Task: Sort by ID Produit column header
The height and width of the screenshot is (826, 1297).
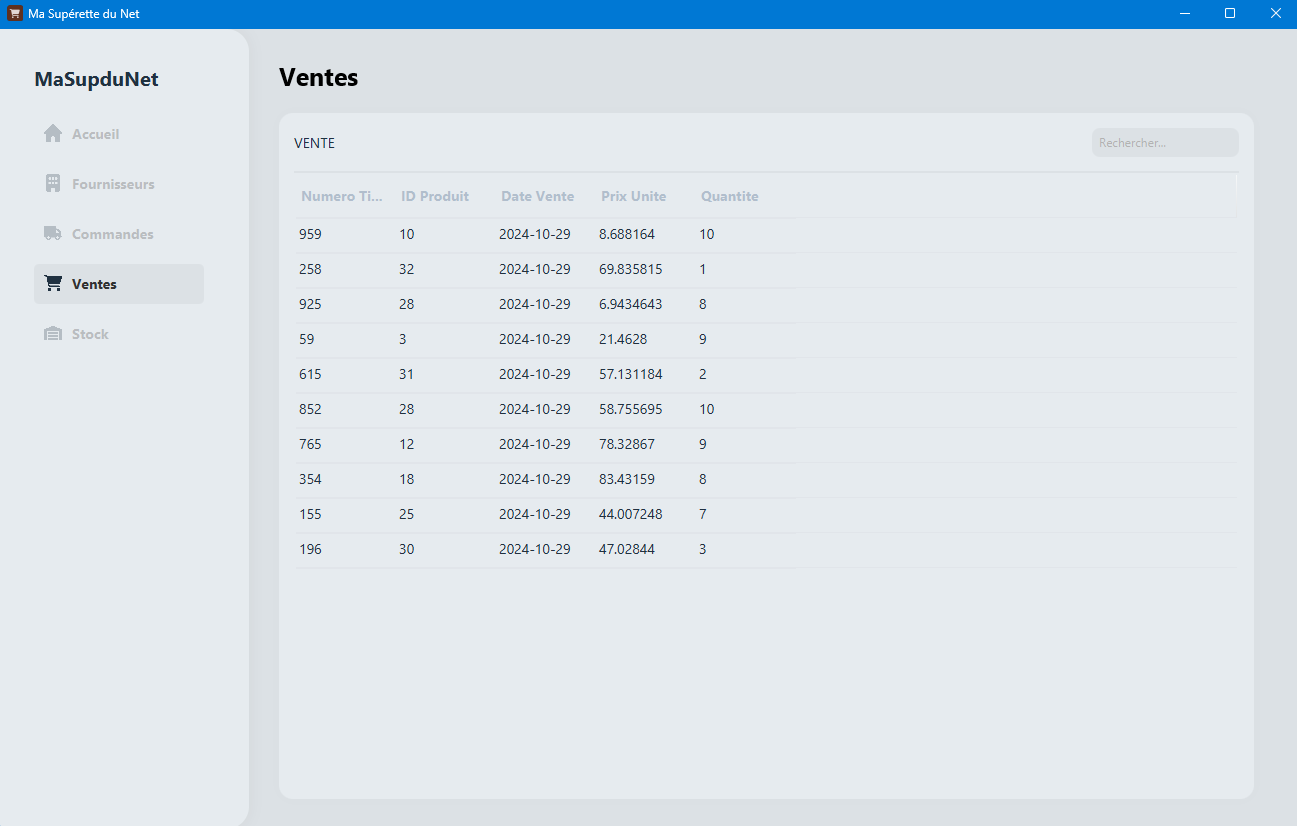Action: 435,196
